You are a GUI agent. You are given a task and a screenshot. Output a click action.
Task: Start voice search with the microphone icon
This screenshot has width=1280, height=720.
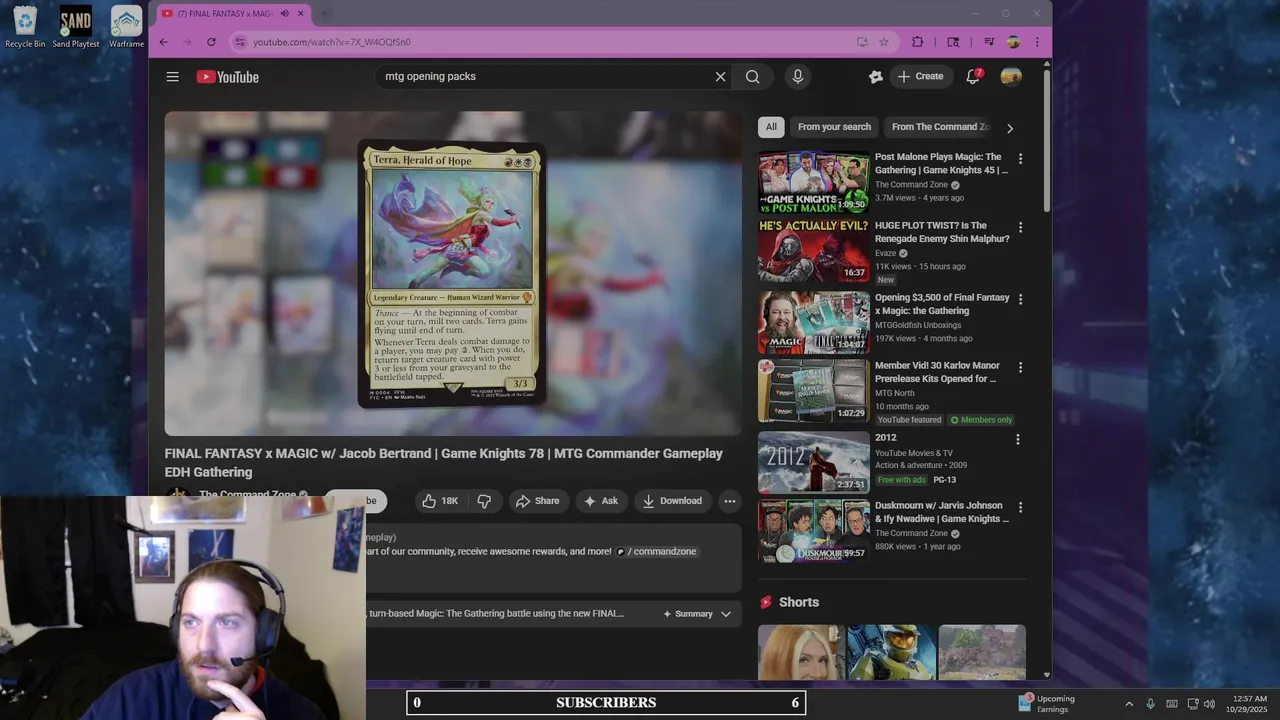(x=797, y=77)
